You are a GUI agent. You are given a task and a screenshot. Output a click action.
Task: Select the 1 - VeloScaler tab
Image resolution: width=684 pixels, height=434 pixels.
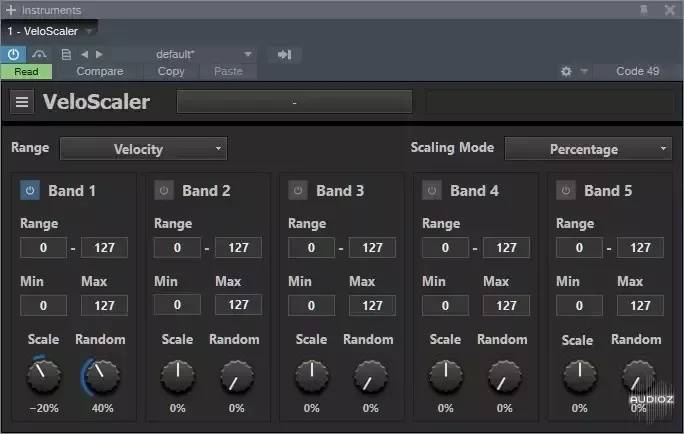click(x=42, y=31)
